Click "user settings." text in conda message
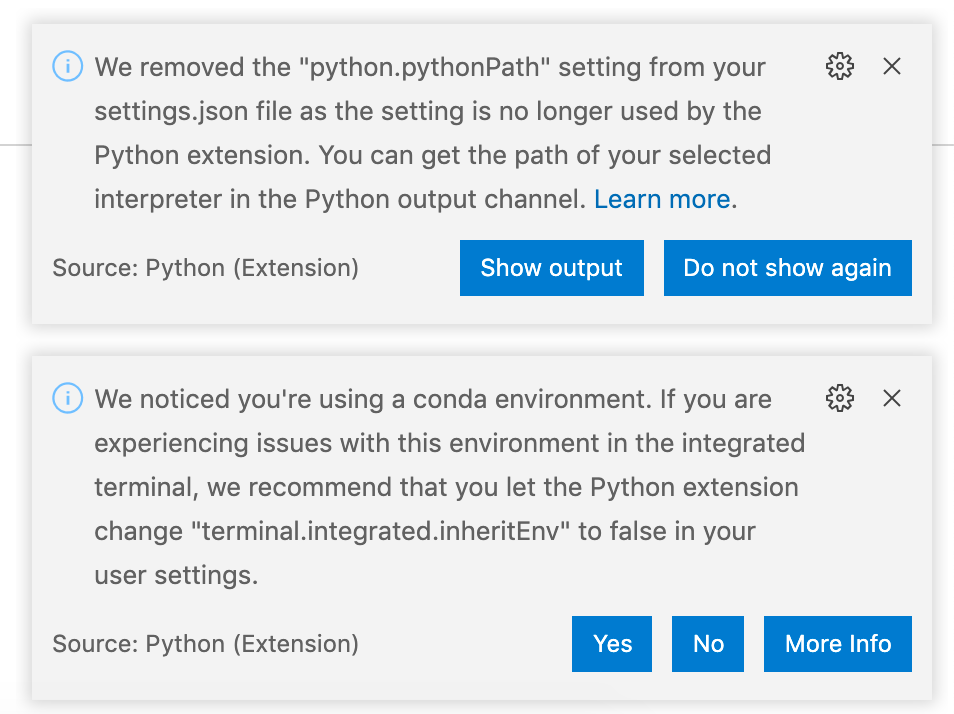Image resolution: width=954 pixels, height=714 pixels. click(176, 576)
